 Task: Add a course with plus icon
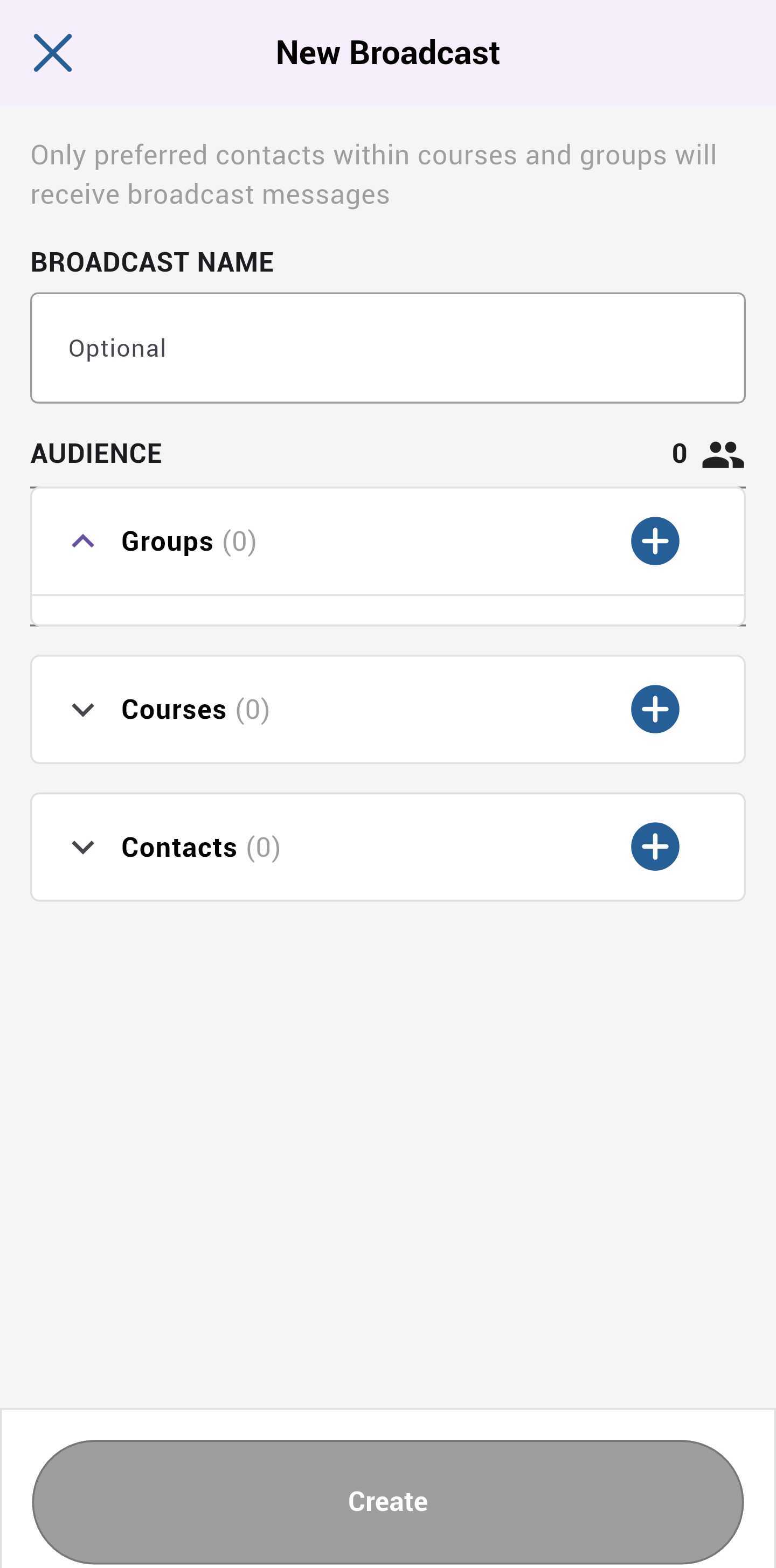click(655, 709)
